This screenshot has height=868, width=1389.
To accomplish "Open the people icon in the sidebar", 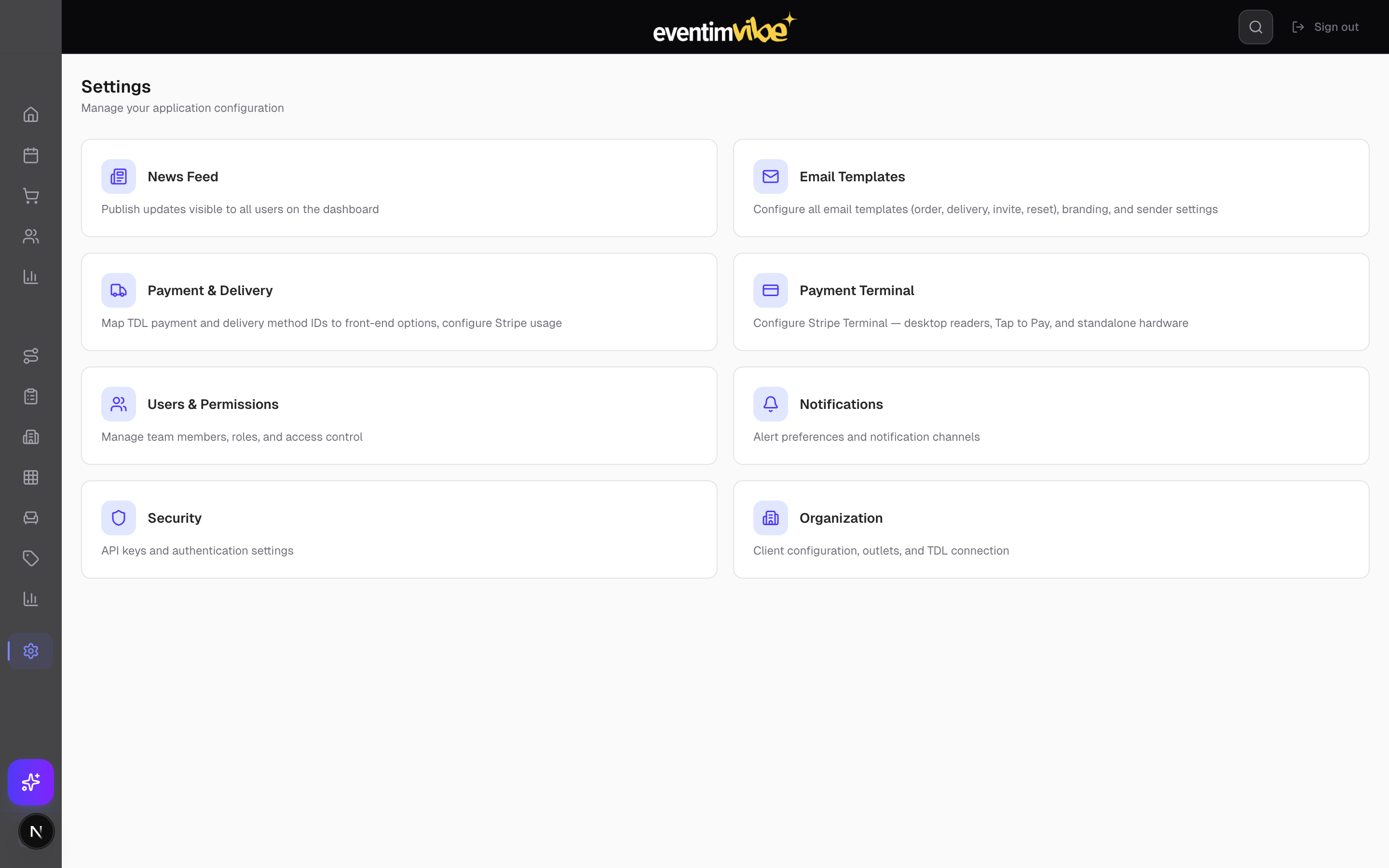I will point(30,236).
